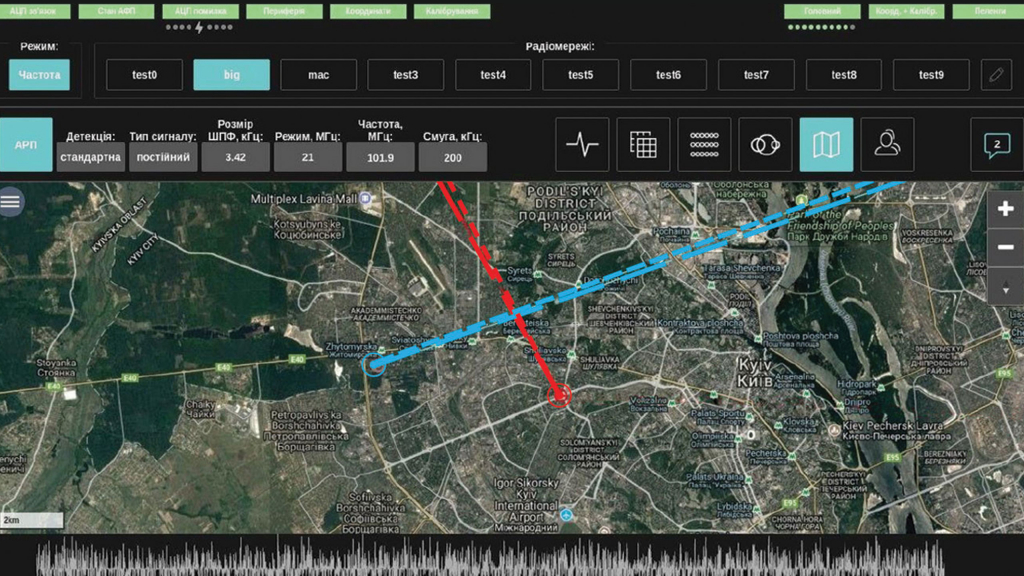Expand the map layers down arrow
The width and height of the screenshot is (1024, 576).
pyautogui.click(x=1005, y=289)
